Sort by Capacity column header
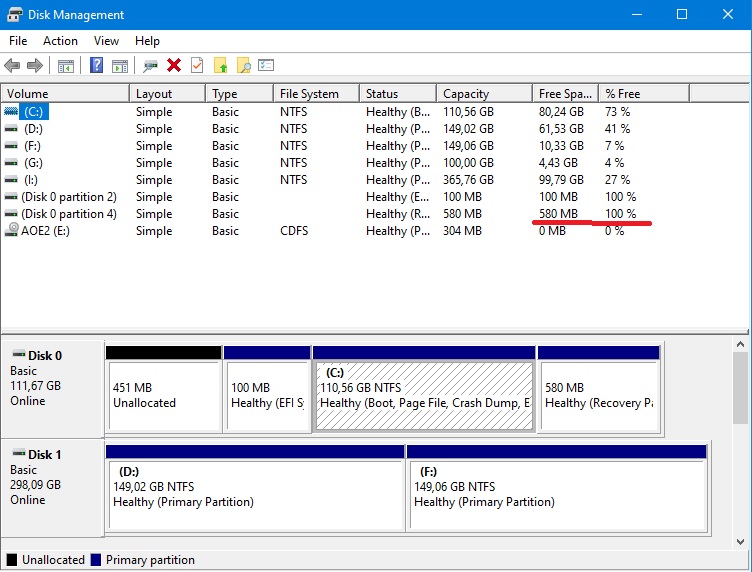752x572 pixels. click(x=466, y=94)
